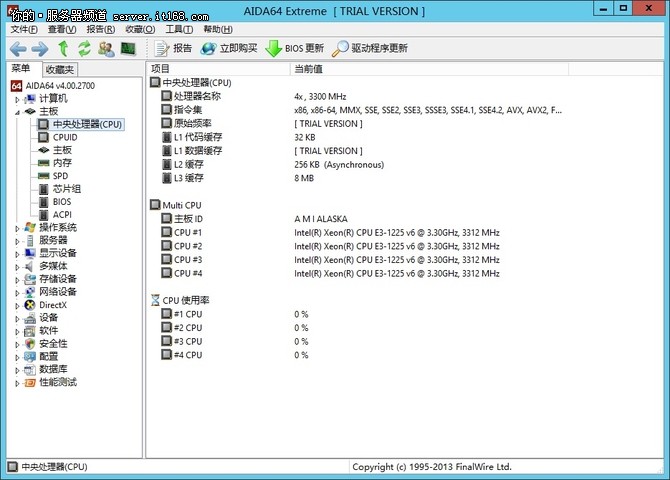The image size is (670, 480).
Task: Switch to the 收藏夹 tab
Action: point(60,69)
